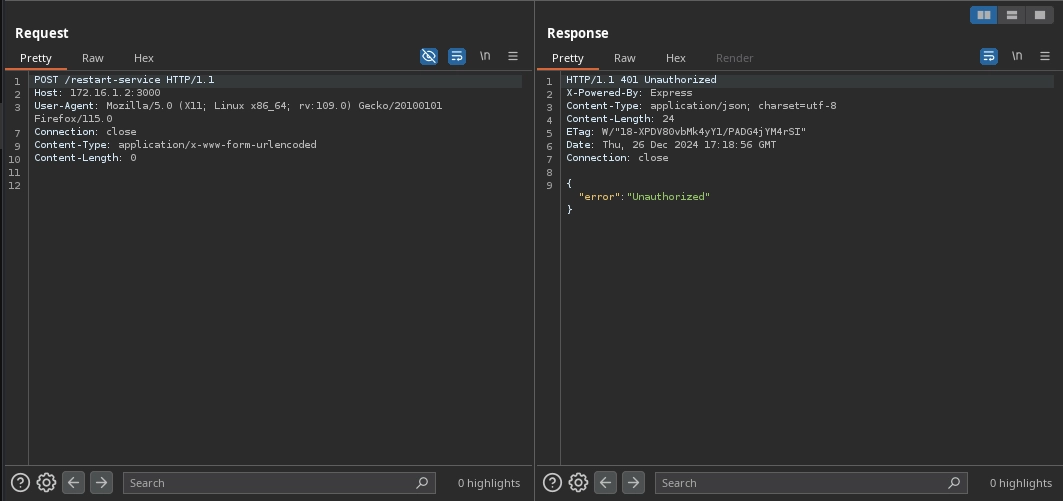
Task: Switch to the Response Hex tab
Action: pyautogui.click(x=676, y=58)
